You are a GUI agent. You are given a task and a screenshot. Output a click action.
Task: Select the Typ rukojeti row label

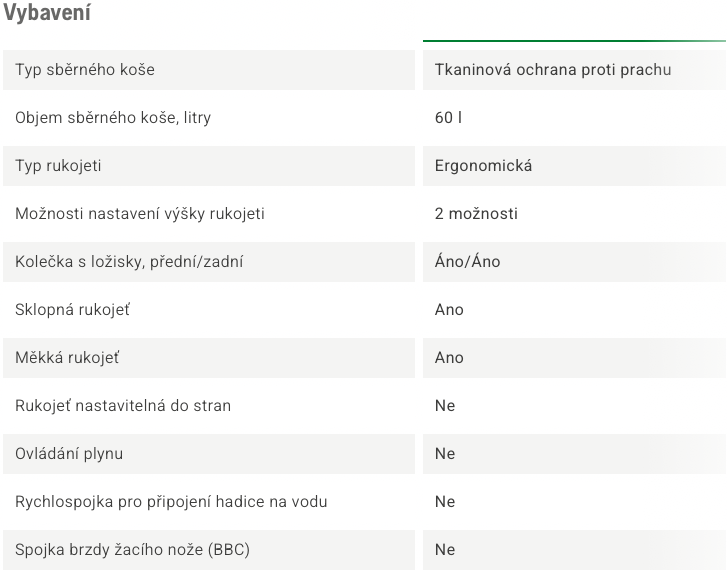(x=58, y=166)
